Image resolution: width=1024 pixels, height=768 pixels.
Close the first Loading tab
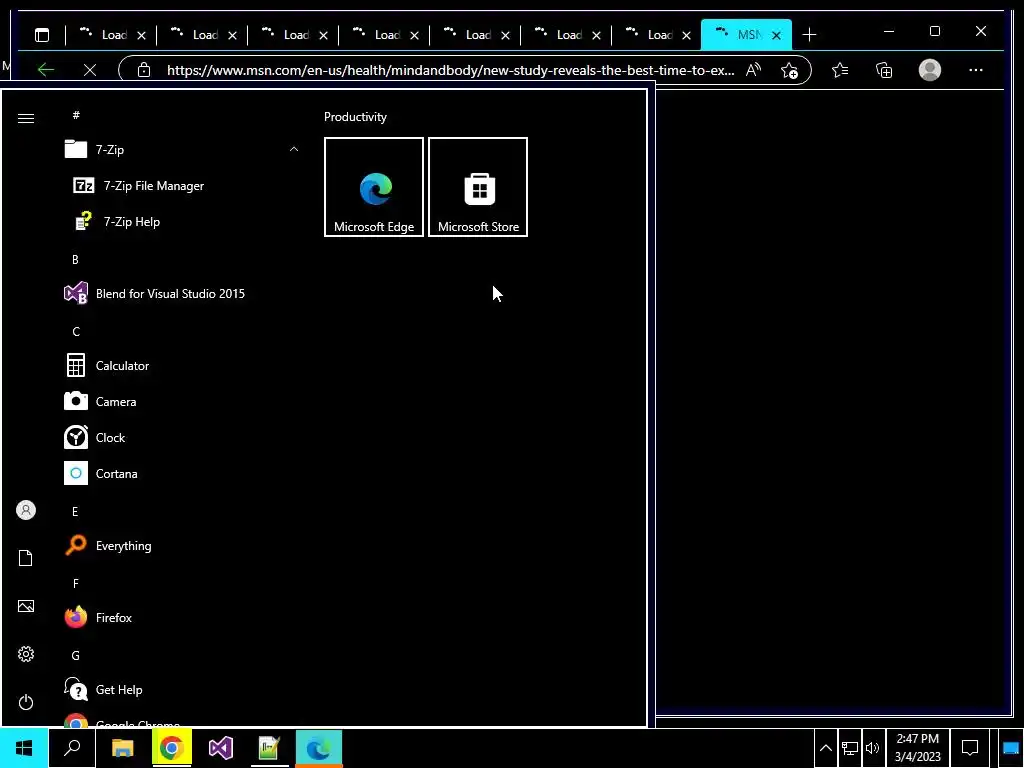tap(141, 35)
